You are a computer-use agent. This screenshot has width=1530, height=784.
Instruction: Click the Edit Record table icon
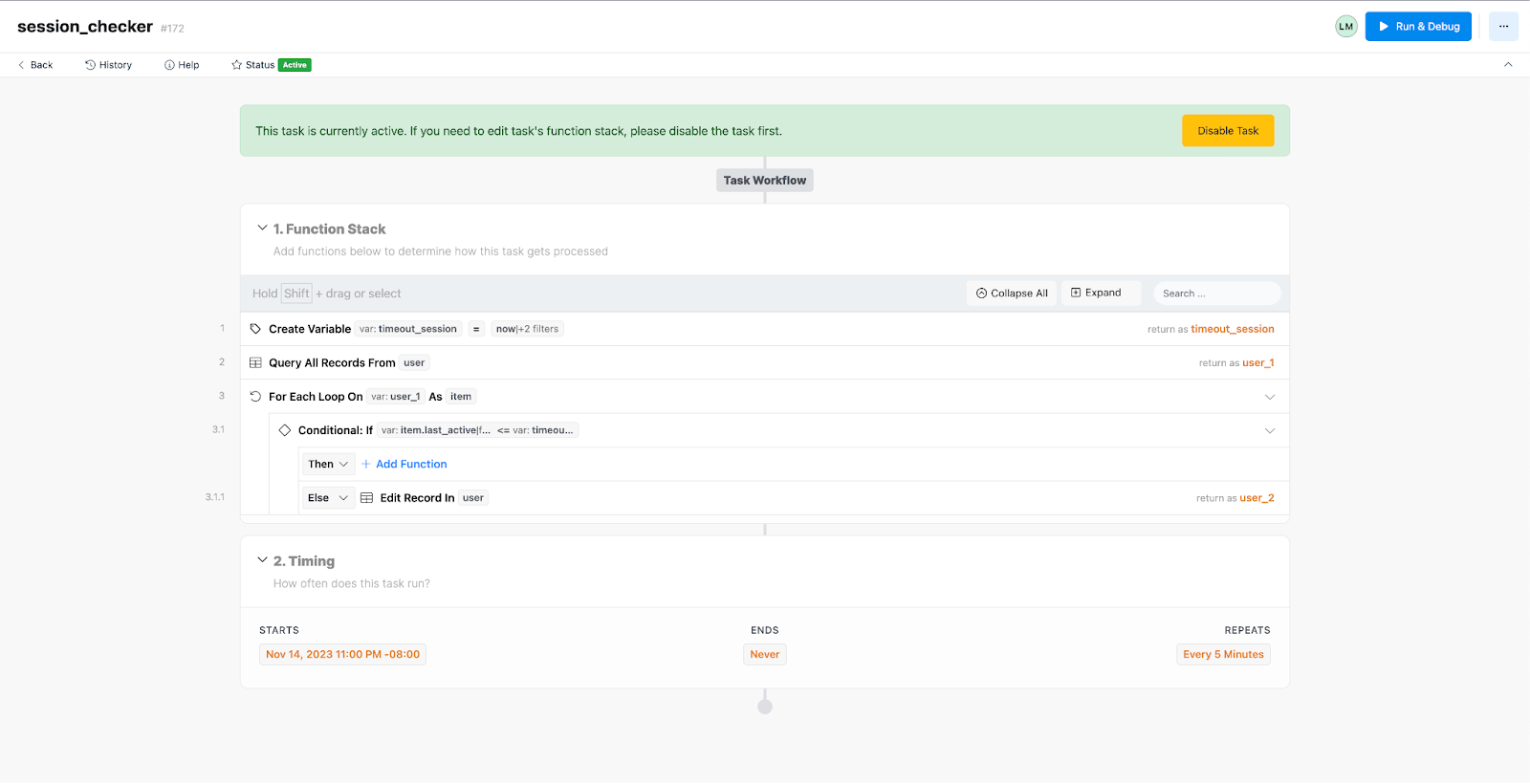tap(366, 498)
